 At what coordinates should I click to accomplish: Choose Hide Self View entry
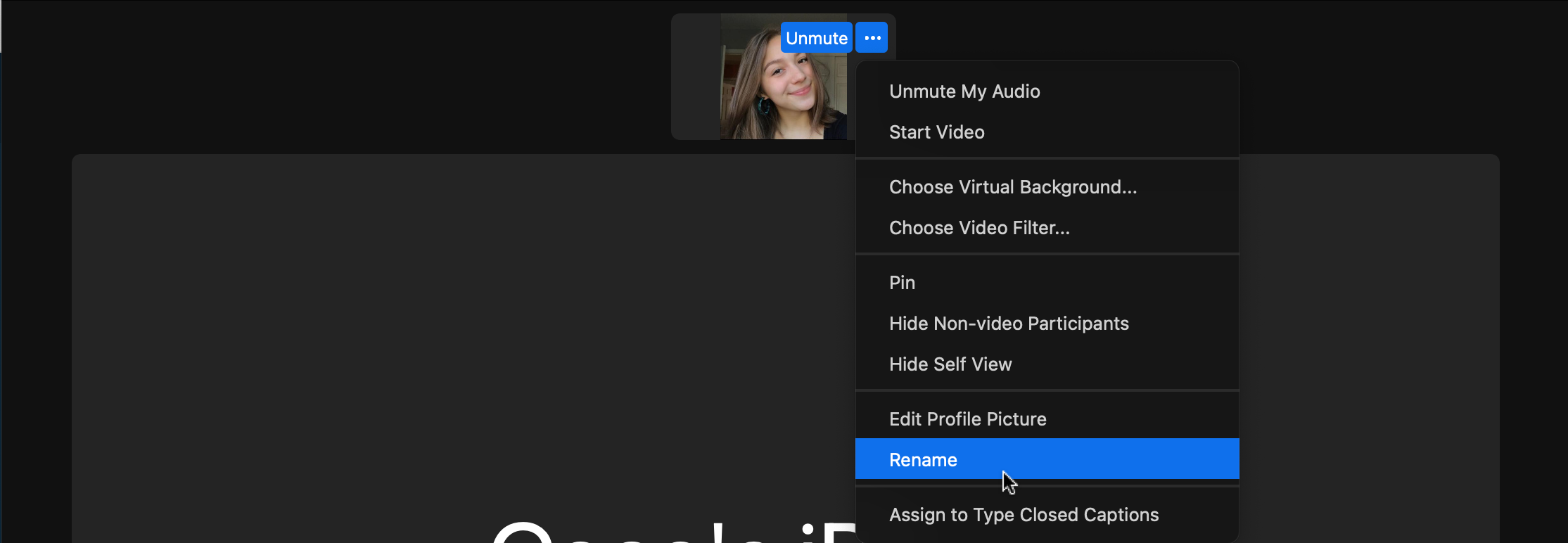[1047, 364]
